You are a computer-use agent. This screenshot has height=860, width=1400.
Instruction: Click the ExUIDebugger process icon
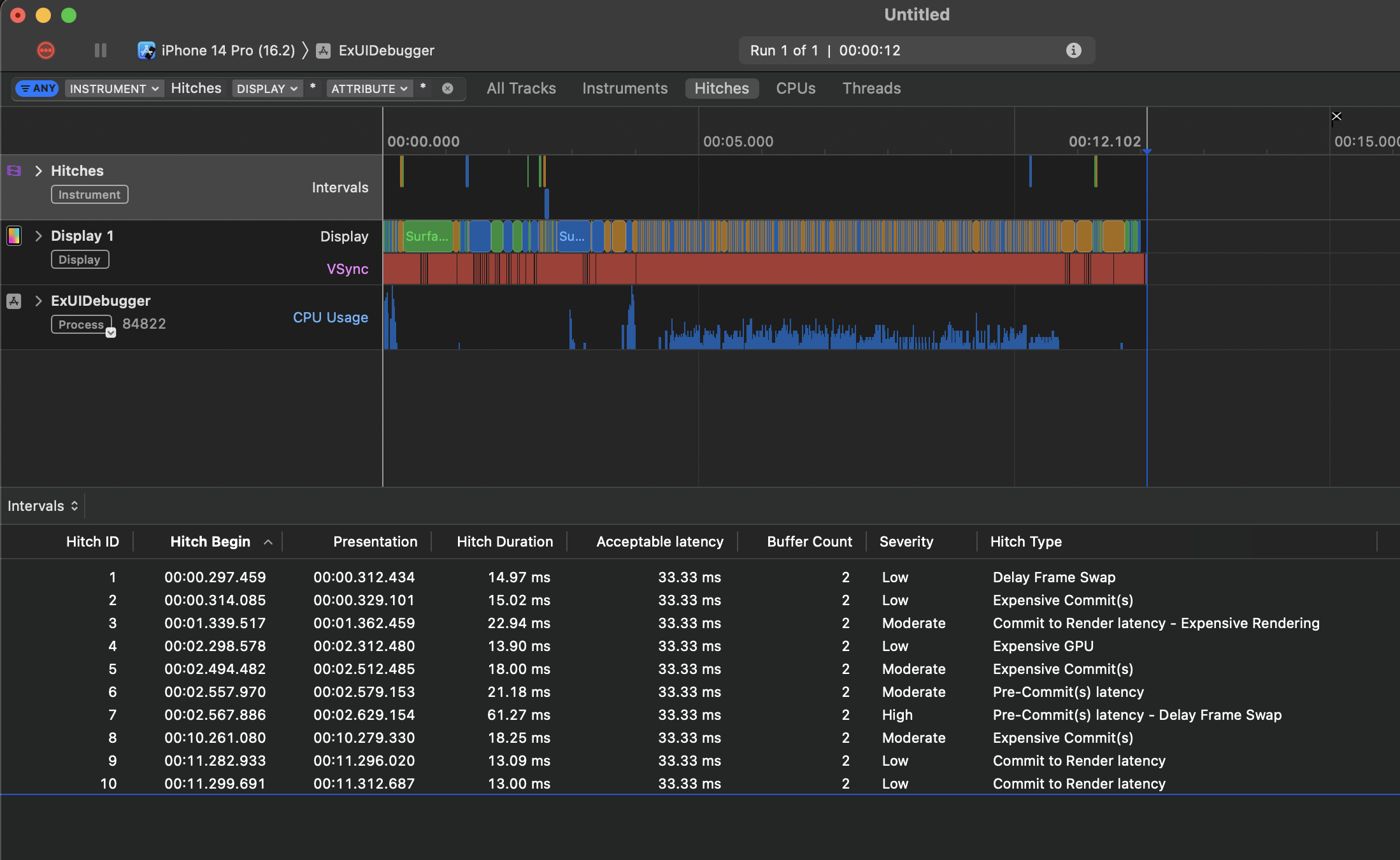[14, 301]
